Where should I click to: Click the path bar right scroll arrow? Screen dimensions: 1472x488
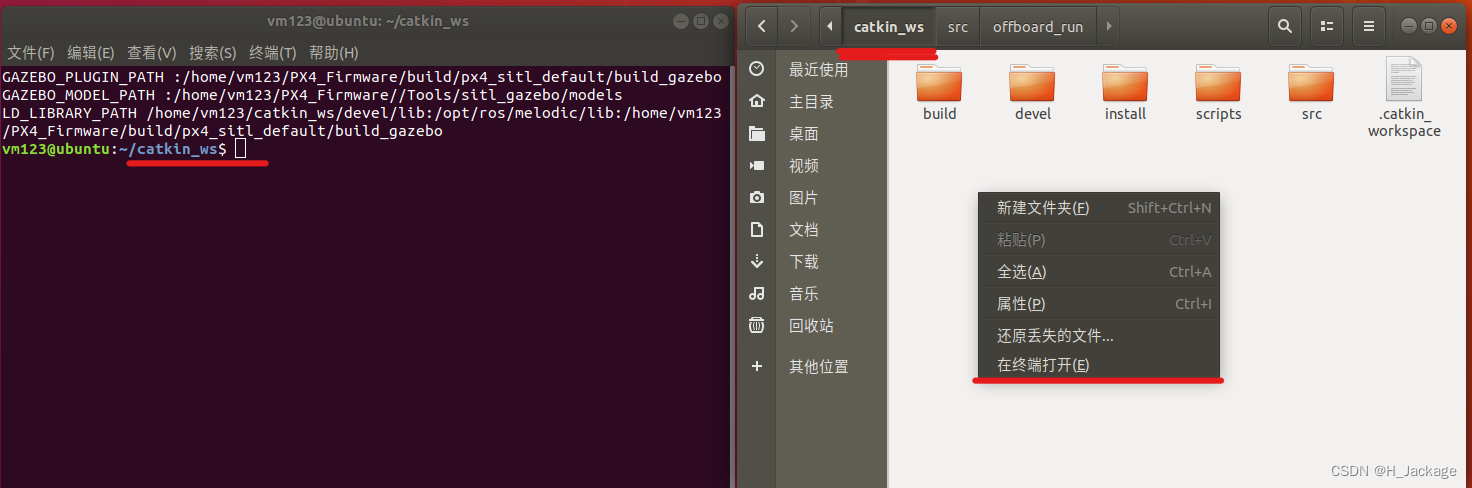pyautogui.click(x=1108, y=27)
